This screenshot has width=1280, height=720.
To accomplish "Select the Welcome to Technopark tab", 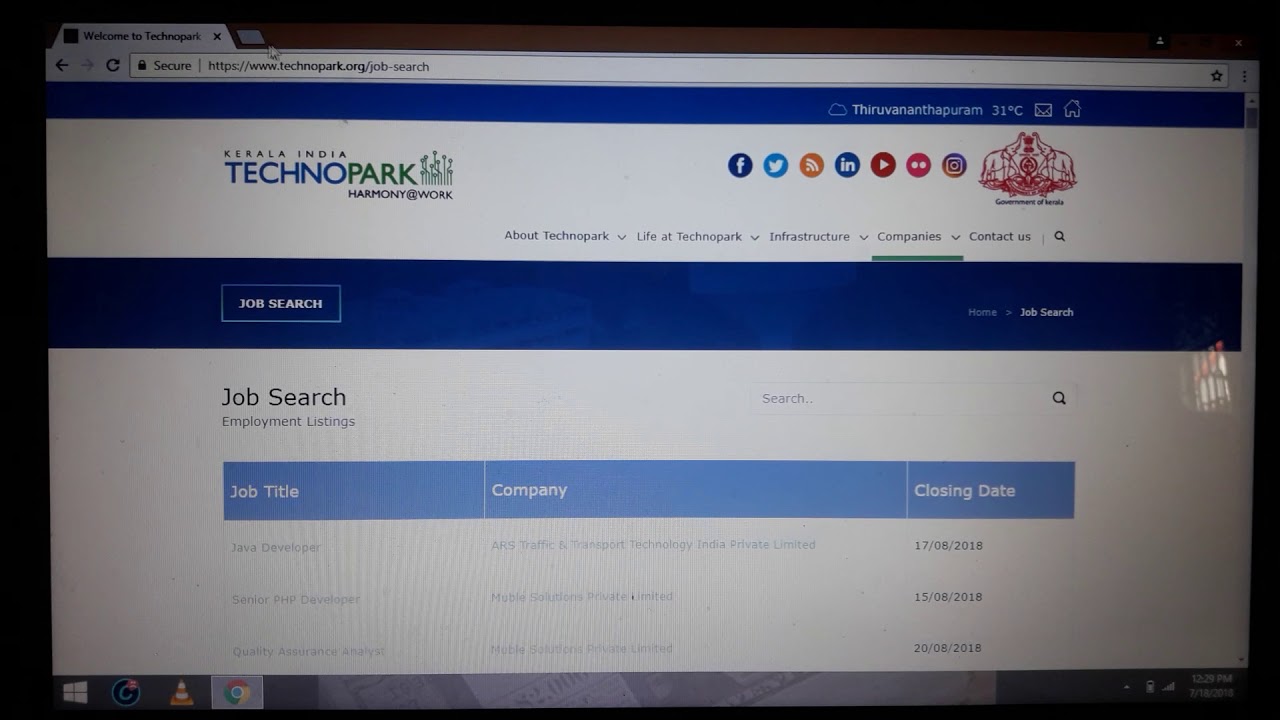I will 141,36.
